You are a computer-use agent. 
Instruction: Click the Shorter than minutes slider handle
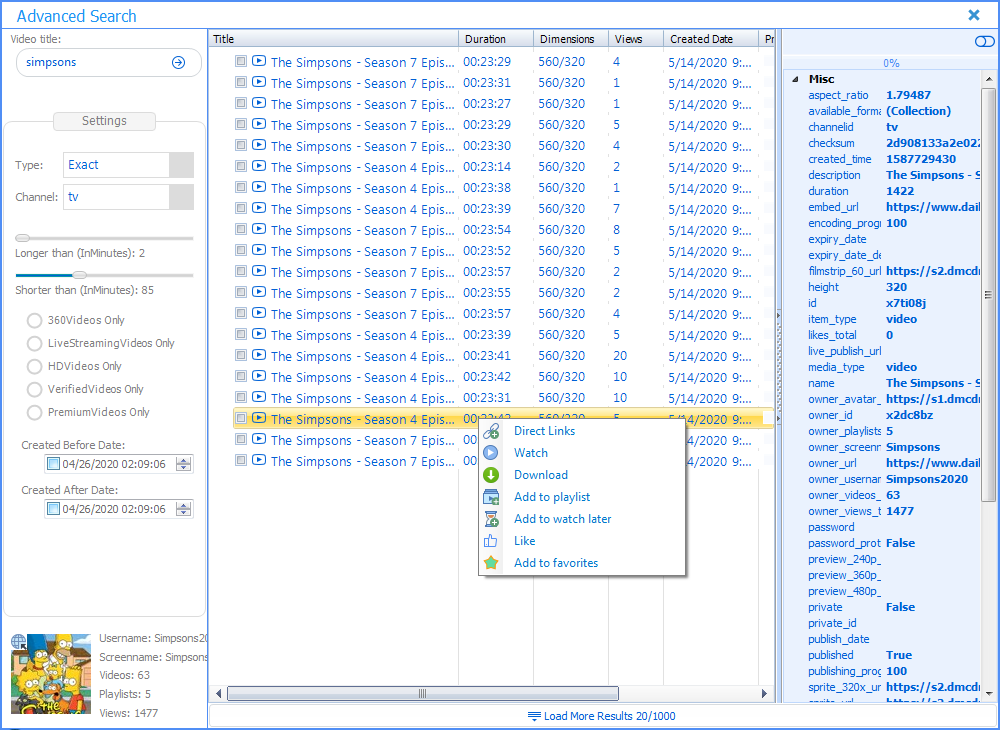79,275
